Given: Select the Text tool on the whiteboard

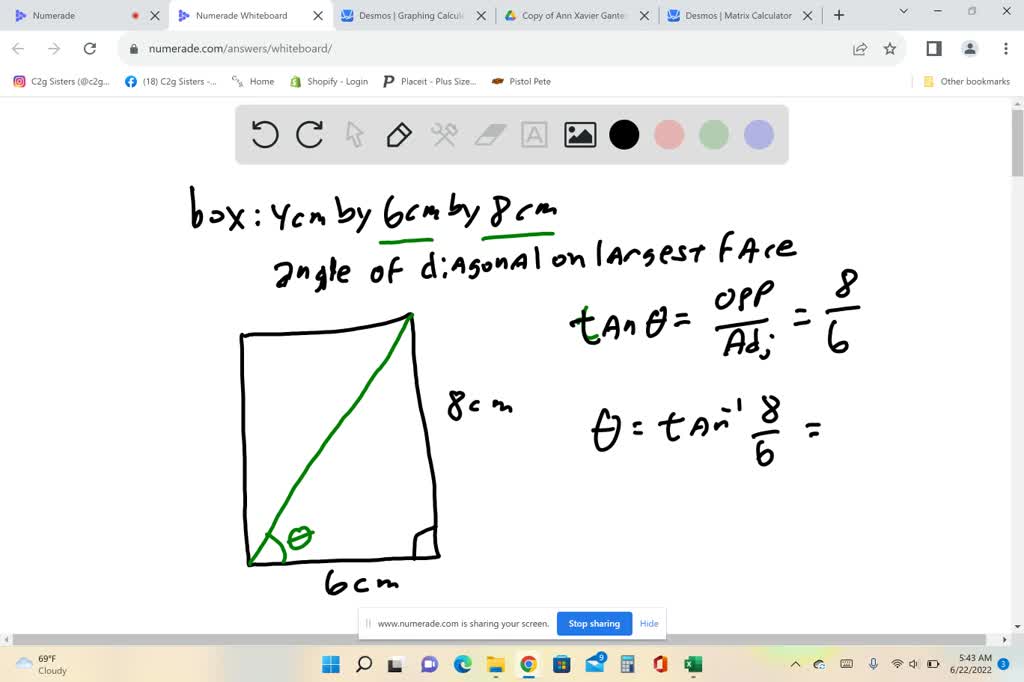Looking at the screenshot, I should pyautogui.click(x=534, y=134).
